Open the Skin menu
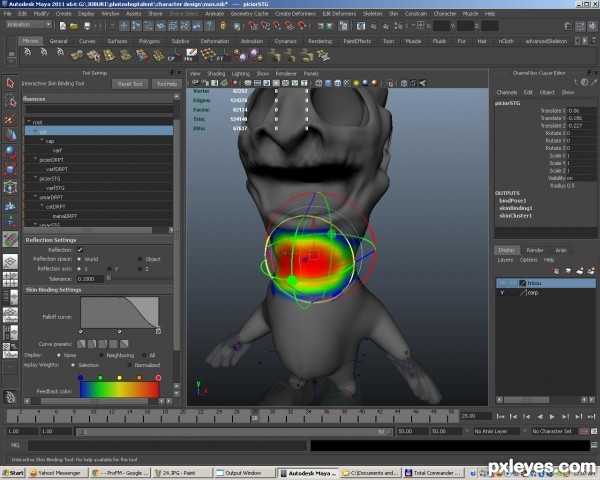 pyautogui.click(x=394, y=13)
